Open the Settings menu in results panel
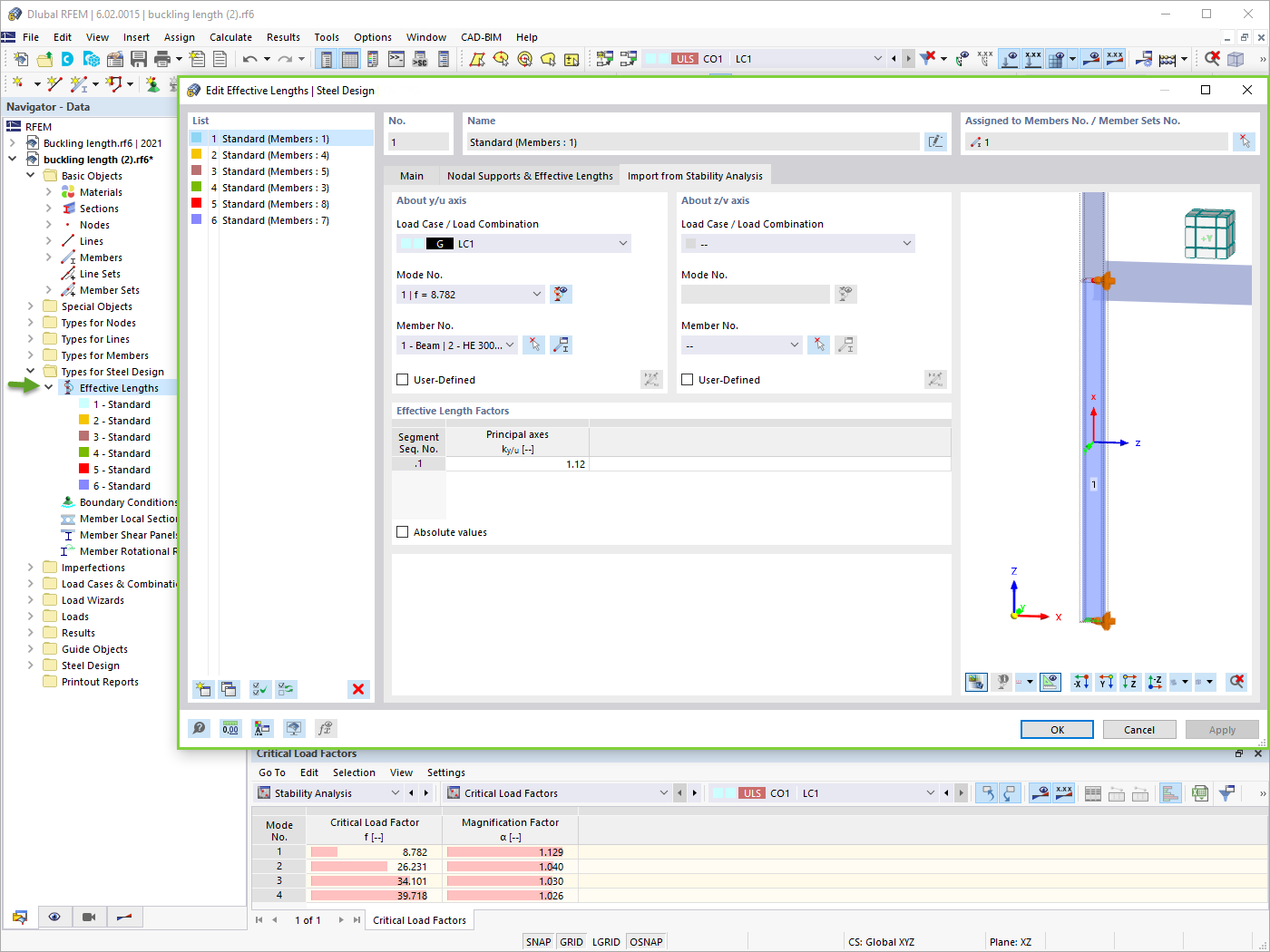Screen dimensions: 1270x952 click(x=446, y=772)
